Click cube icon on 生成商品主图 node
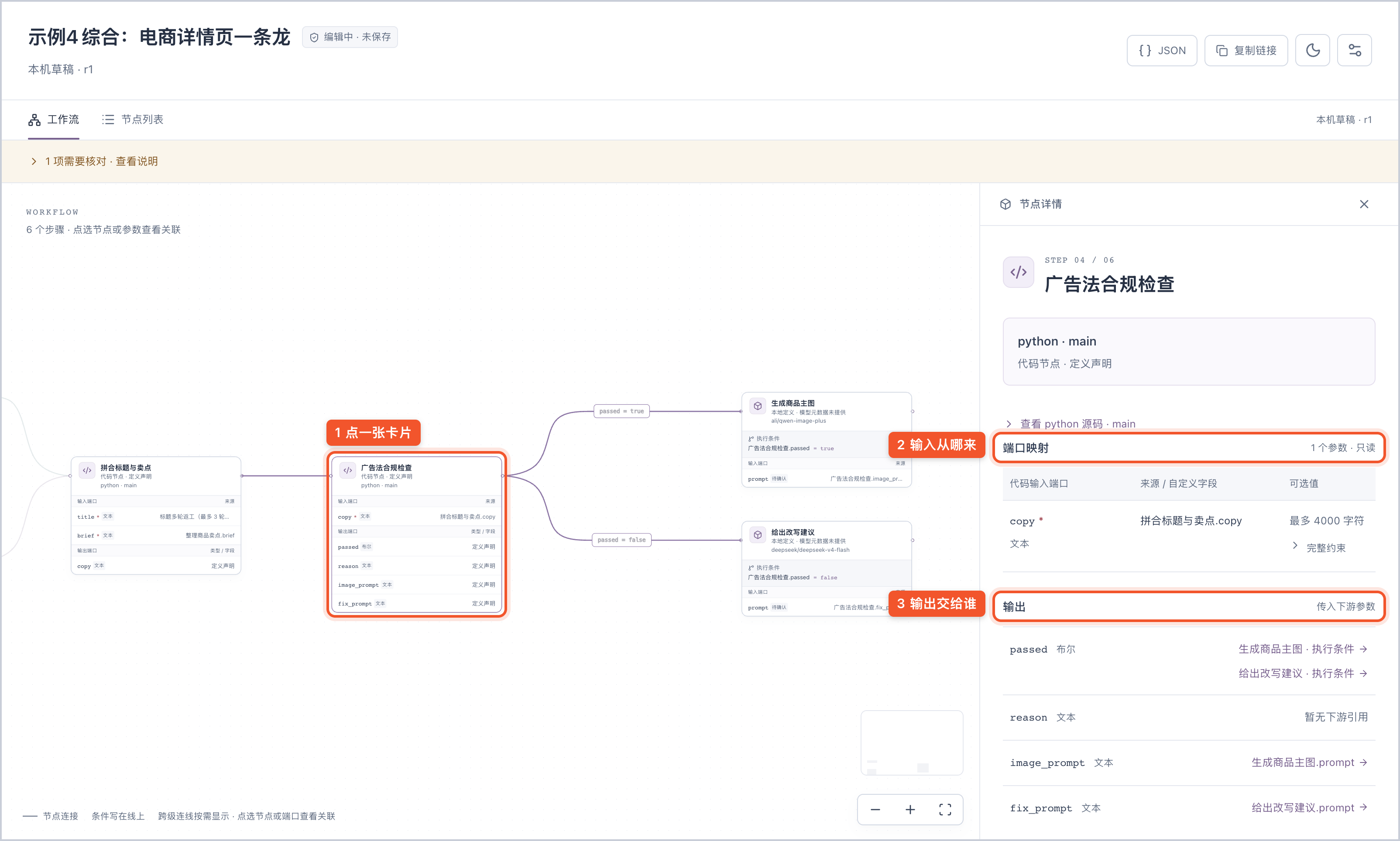This screenshot has width=1400, height=841. point(757,406)
